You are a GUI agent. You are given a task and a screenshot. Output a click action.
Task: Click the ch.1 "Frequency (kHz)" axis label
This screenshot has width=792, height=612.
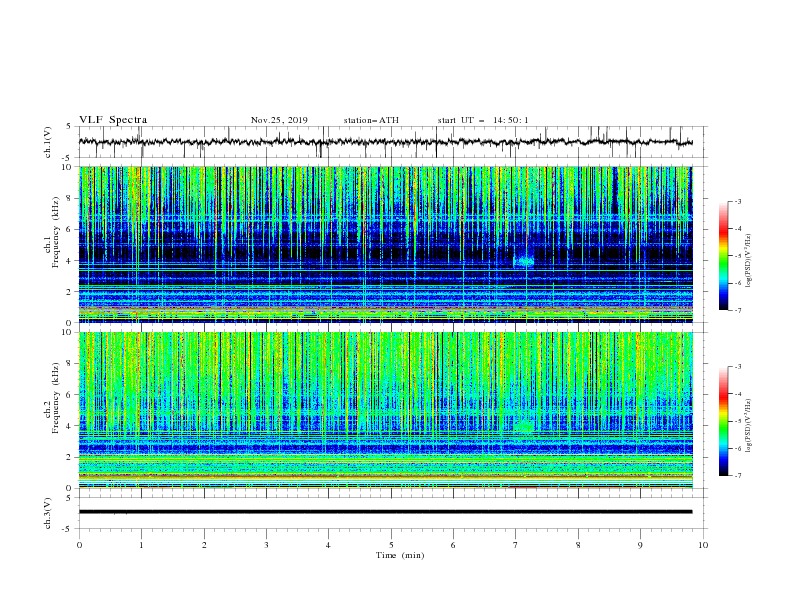(x=55, y=230)
